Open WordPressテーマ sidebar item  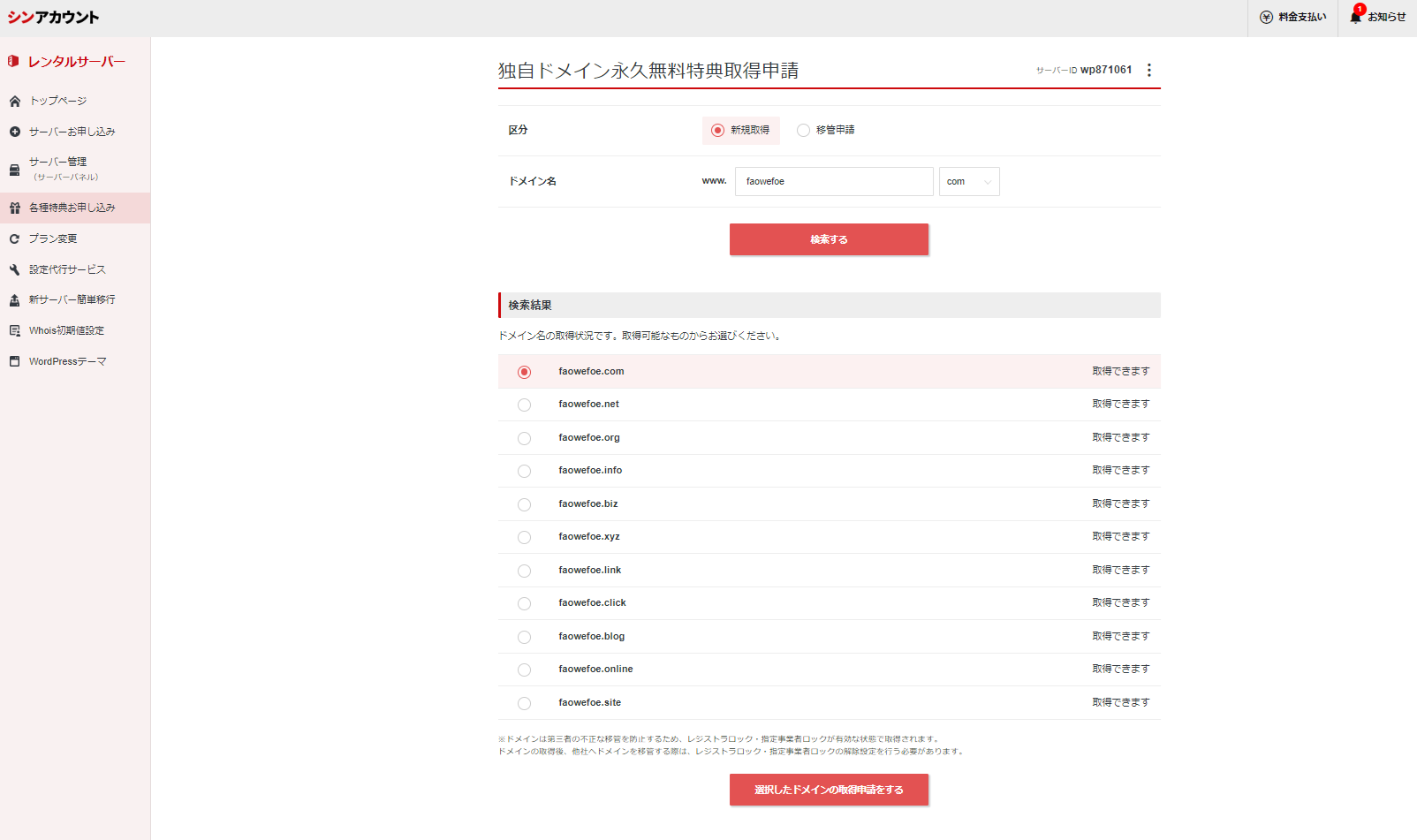click(67, 361)
